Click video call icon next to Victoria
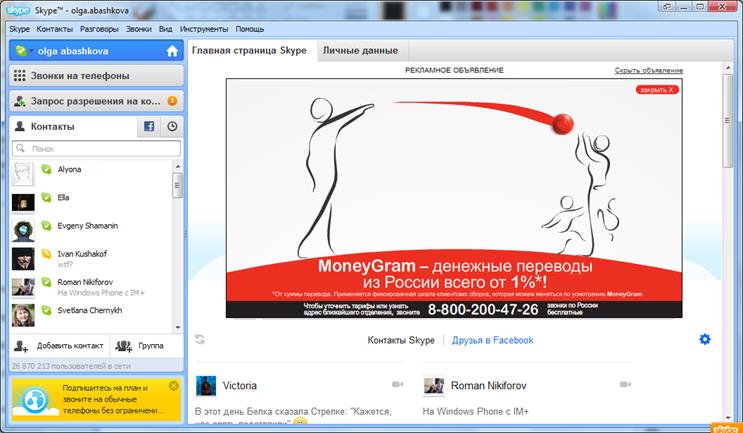 coord(397,385)
